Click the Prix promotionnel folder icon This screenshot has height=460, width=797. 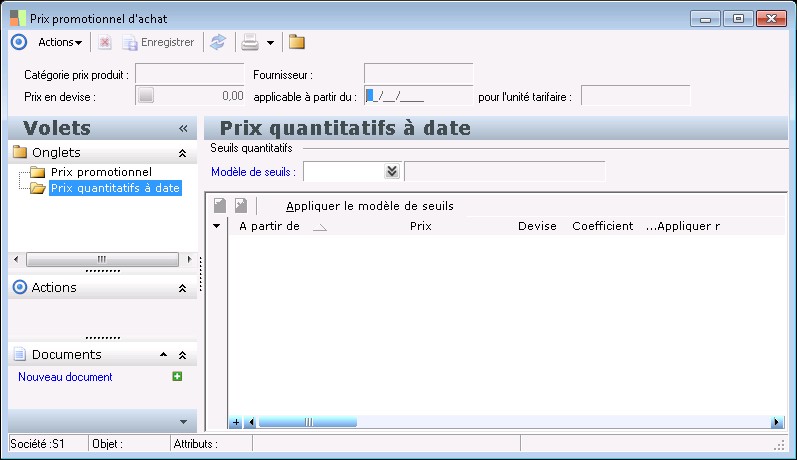tap(38, 172)
